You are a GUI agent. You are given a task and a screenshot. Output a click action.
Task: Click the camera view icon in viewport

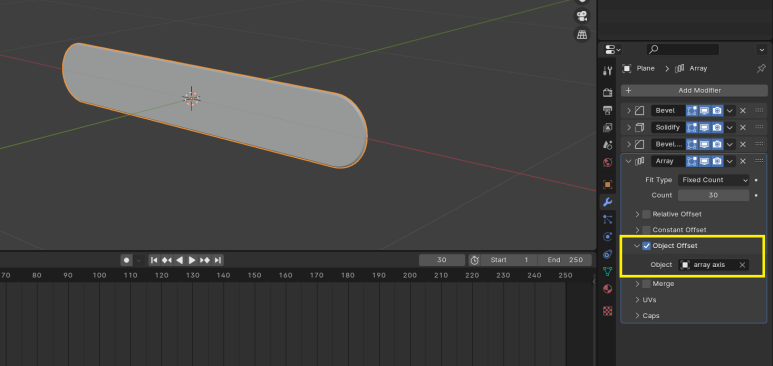tap(582, 16)
